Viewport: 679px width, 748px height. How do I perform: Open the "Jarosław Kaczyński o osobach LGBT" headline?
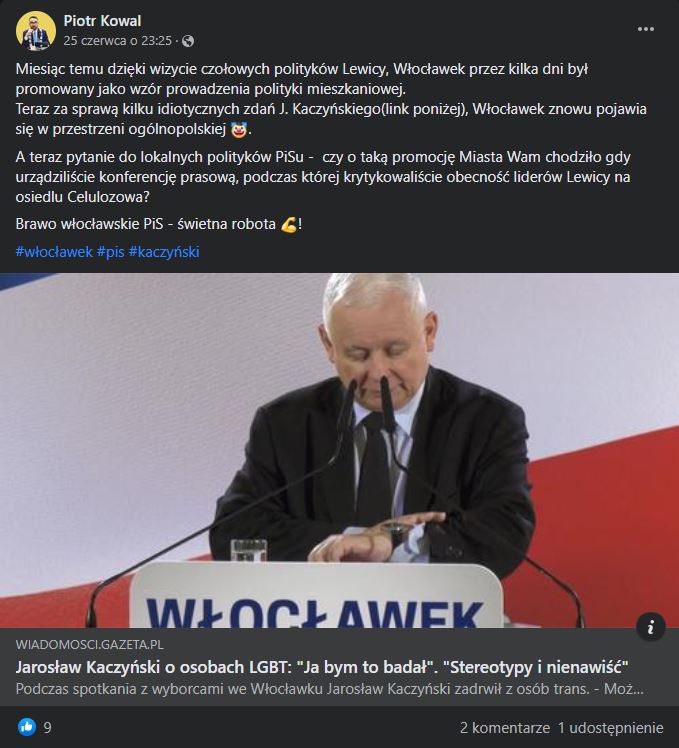[322, 667]
